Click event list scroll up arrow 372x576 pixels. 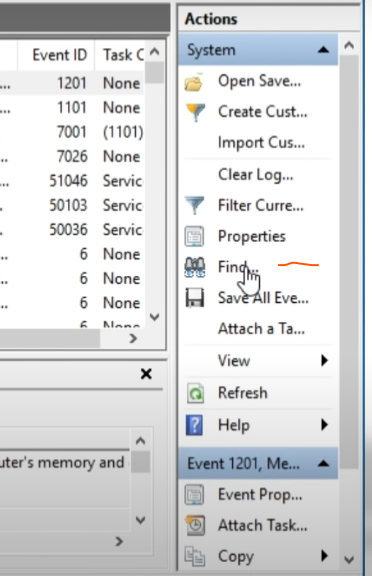tap(155, 52)
